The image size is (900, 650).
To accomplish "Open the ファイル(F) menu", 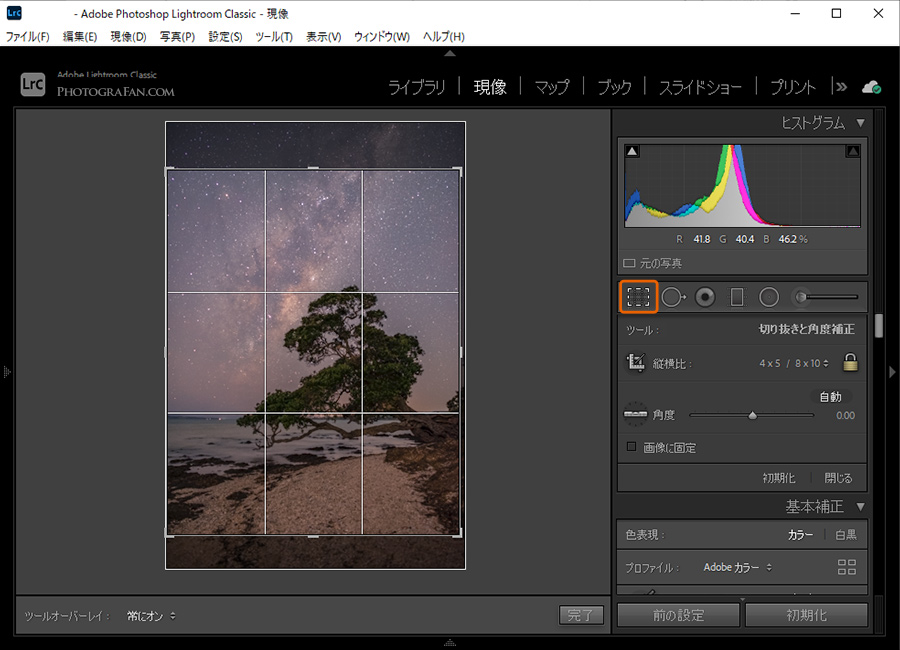I will (x=28, y=37).
